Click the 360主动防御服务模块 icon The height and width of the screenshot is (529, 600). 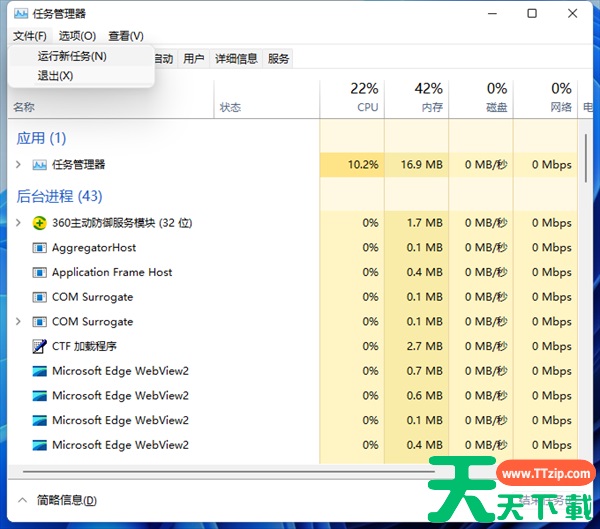(39, 223)
